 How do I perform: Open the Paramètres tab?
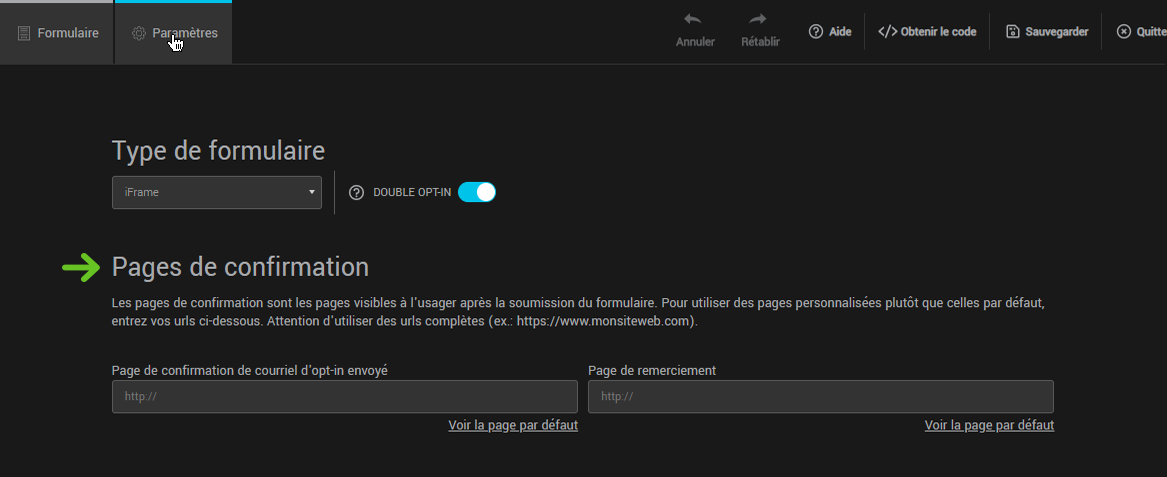(175, 33)
